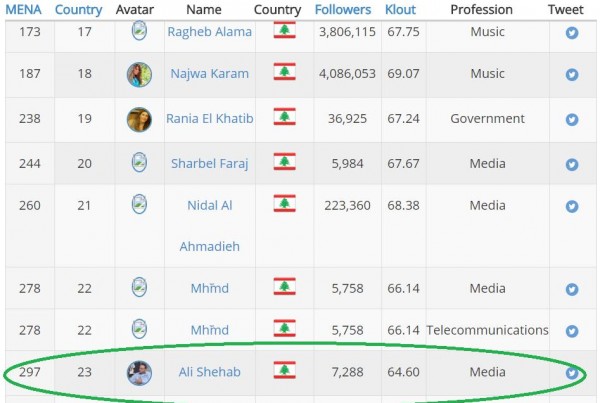Click tweet icon for Sharbel Faraj
The width and height of the screenshot is (600, 403).
572,163
